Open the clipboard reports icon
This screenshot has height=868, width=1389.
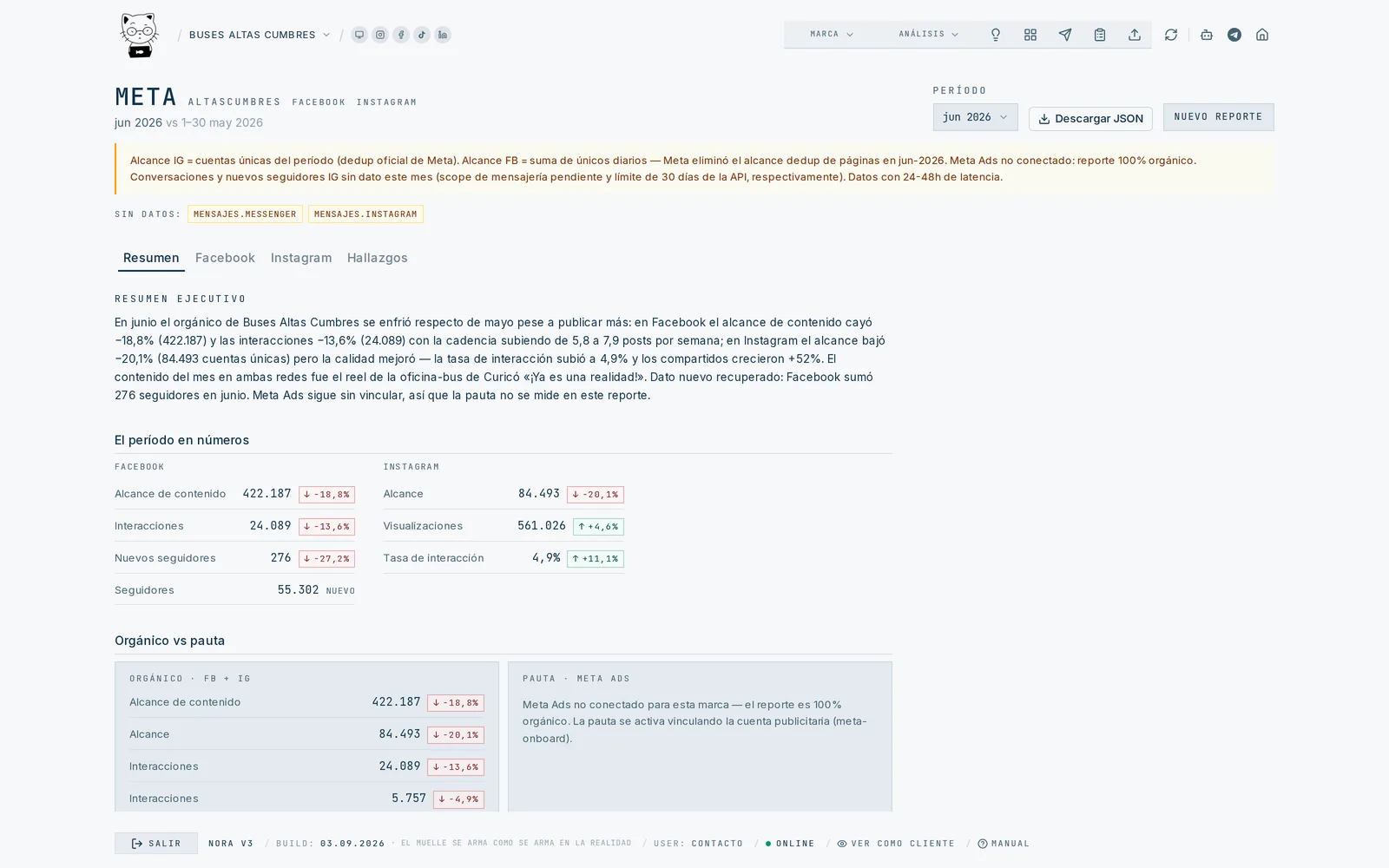1100,35
